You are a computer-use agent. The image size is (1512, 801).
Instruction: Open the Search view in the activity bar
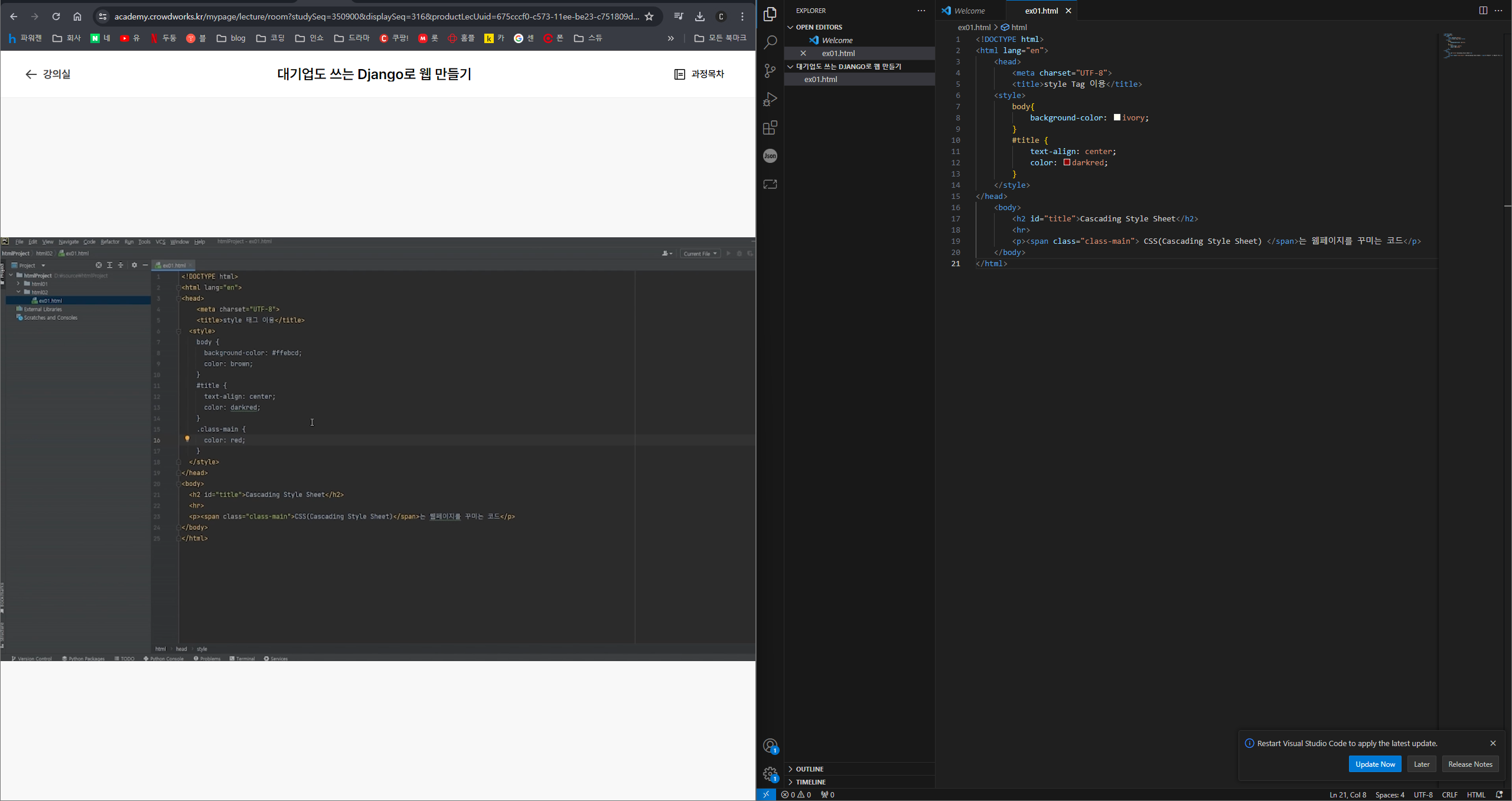(x=770, y=42)
